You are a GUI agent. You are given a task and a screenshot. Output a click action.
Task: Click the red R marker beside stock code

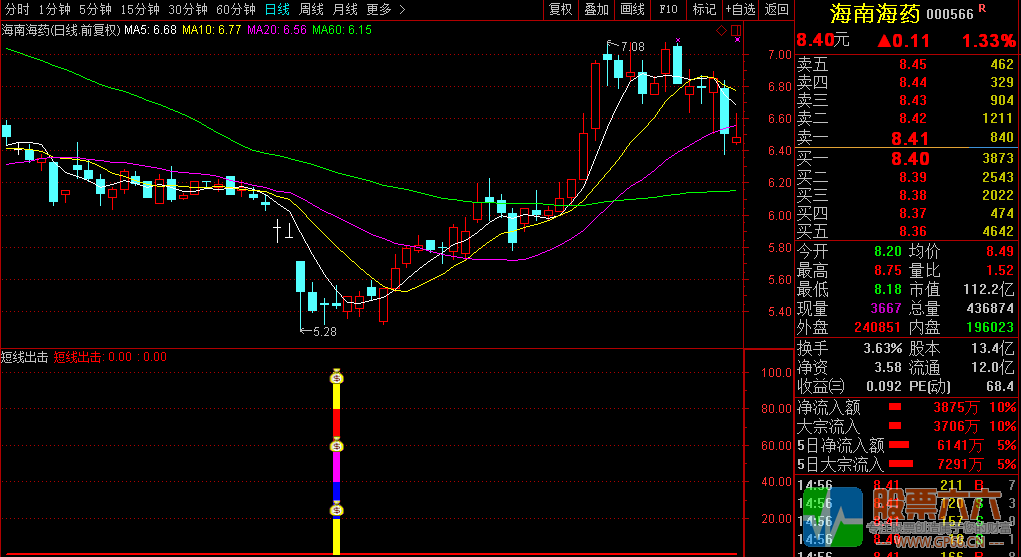(x=981, y=8)
